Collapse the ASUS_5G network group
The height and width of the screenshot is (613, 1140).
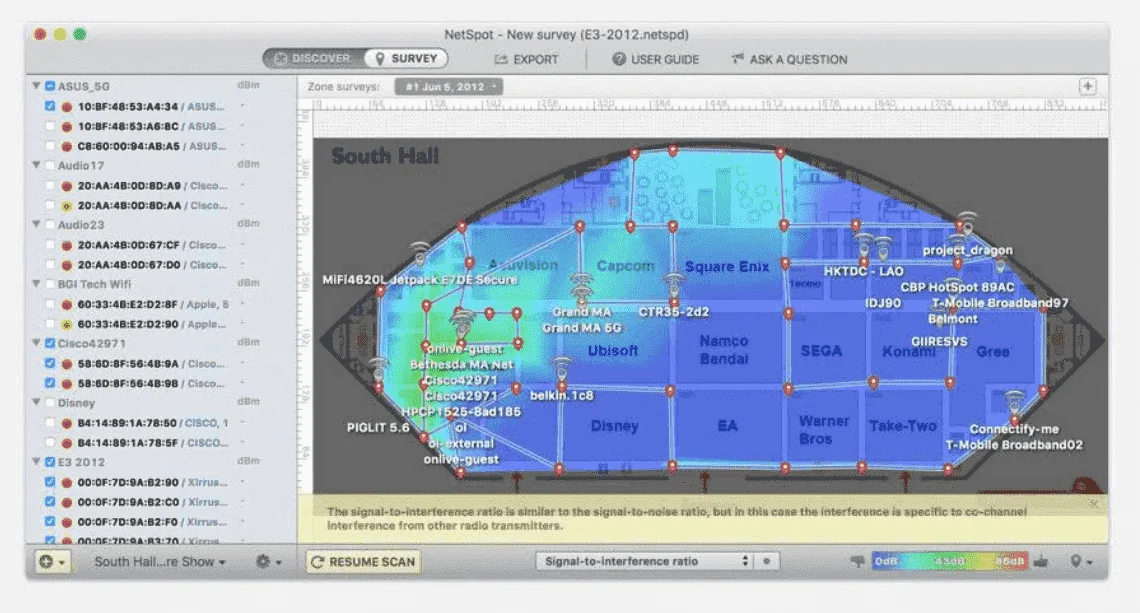(x=36, y=86)
